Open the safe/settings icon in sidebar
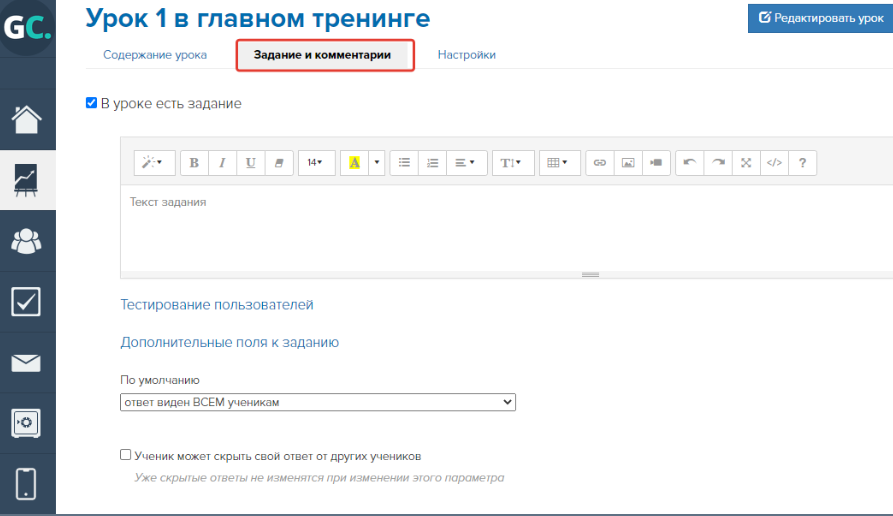This screenshot has width=893, height=516. coord(27,423)
